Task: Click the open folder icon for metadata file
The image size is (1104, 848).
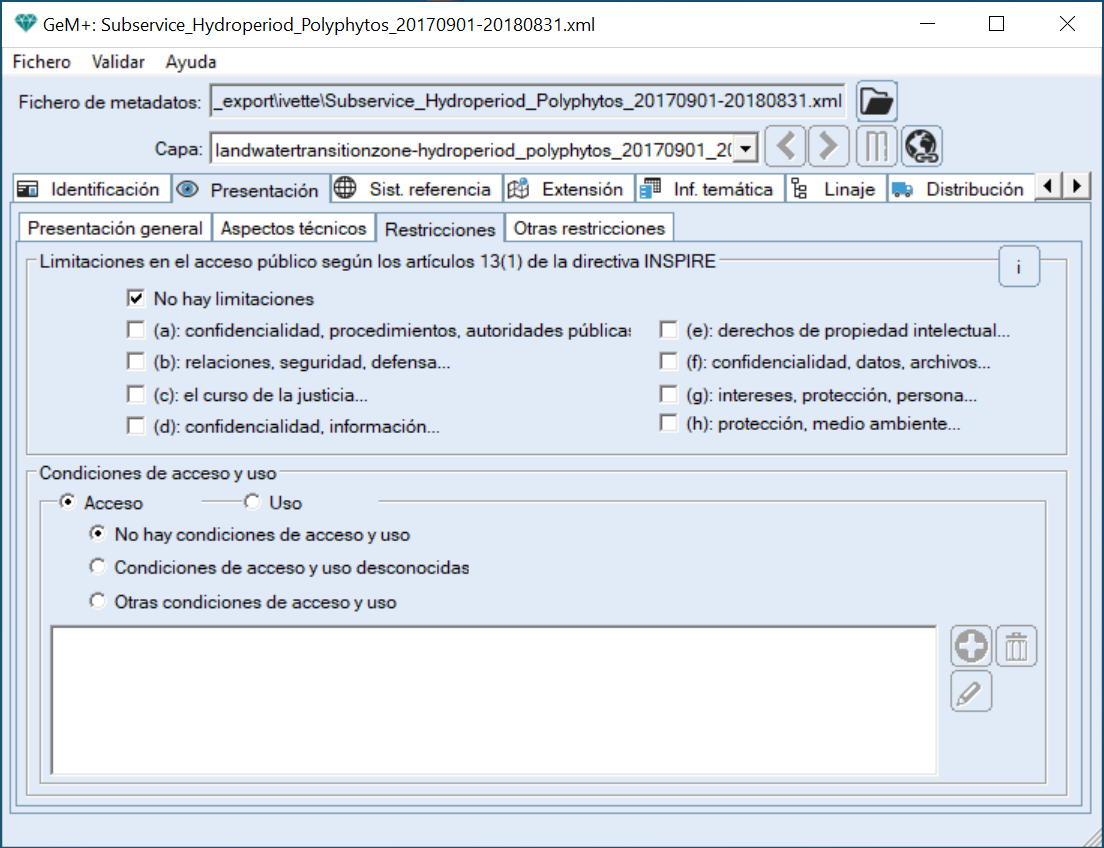Action: [877, 101]
